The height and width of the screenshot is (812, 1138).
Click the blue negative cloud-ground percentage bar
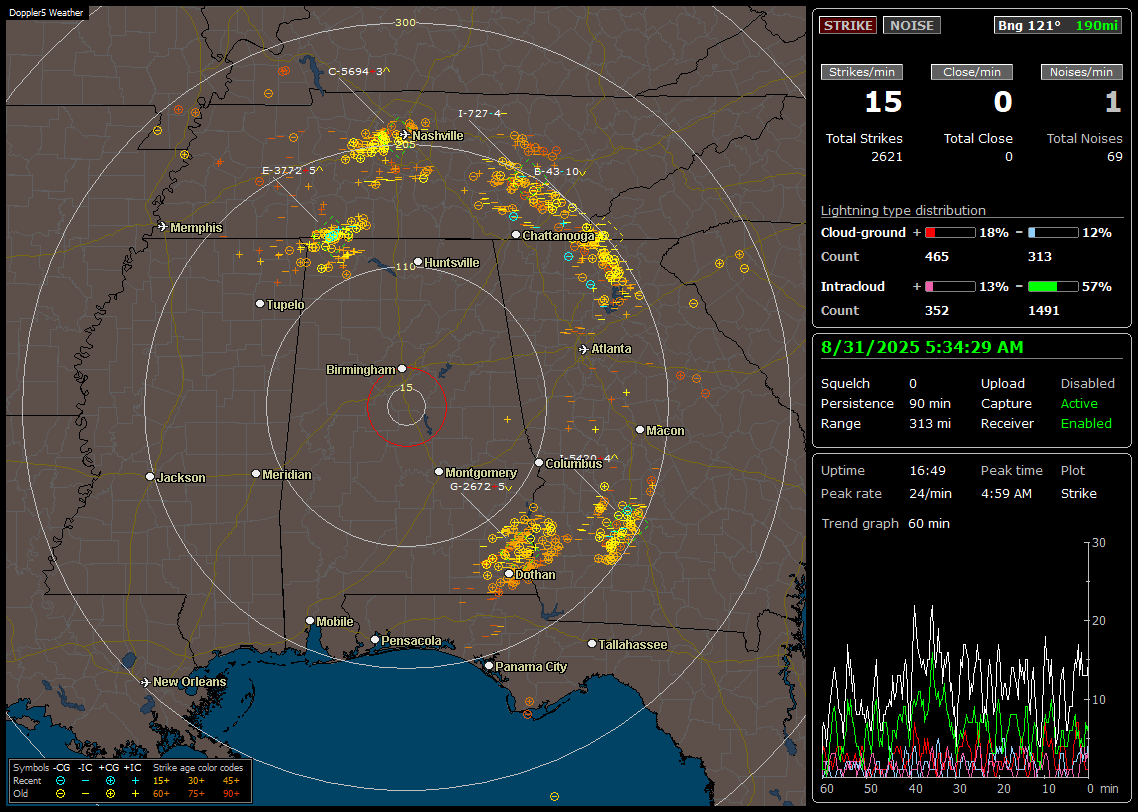tap(1053, 233)
